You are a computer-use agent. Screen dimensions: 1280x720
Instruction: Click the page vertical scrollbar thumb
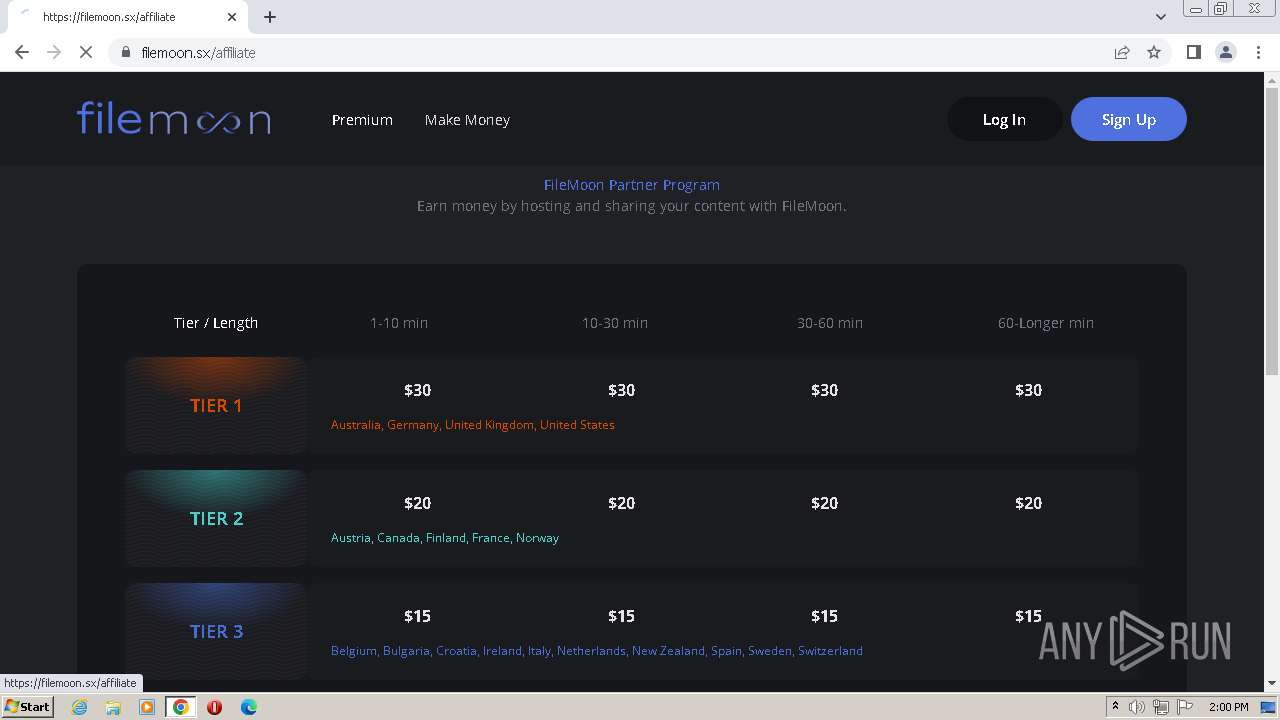(1272, 232)
